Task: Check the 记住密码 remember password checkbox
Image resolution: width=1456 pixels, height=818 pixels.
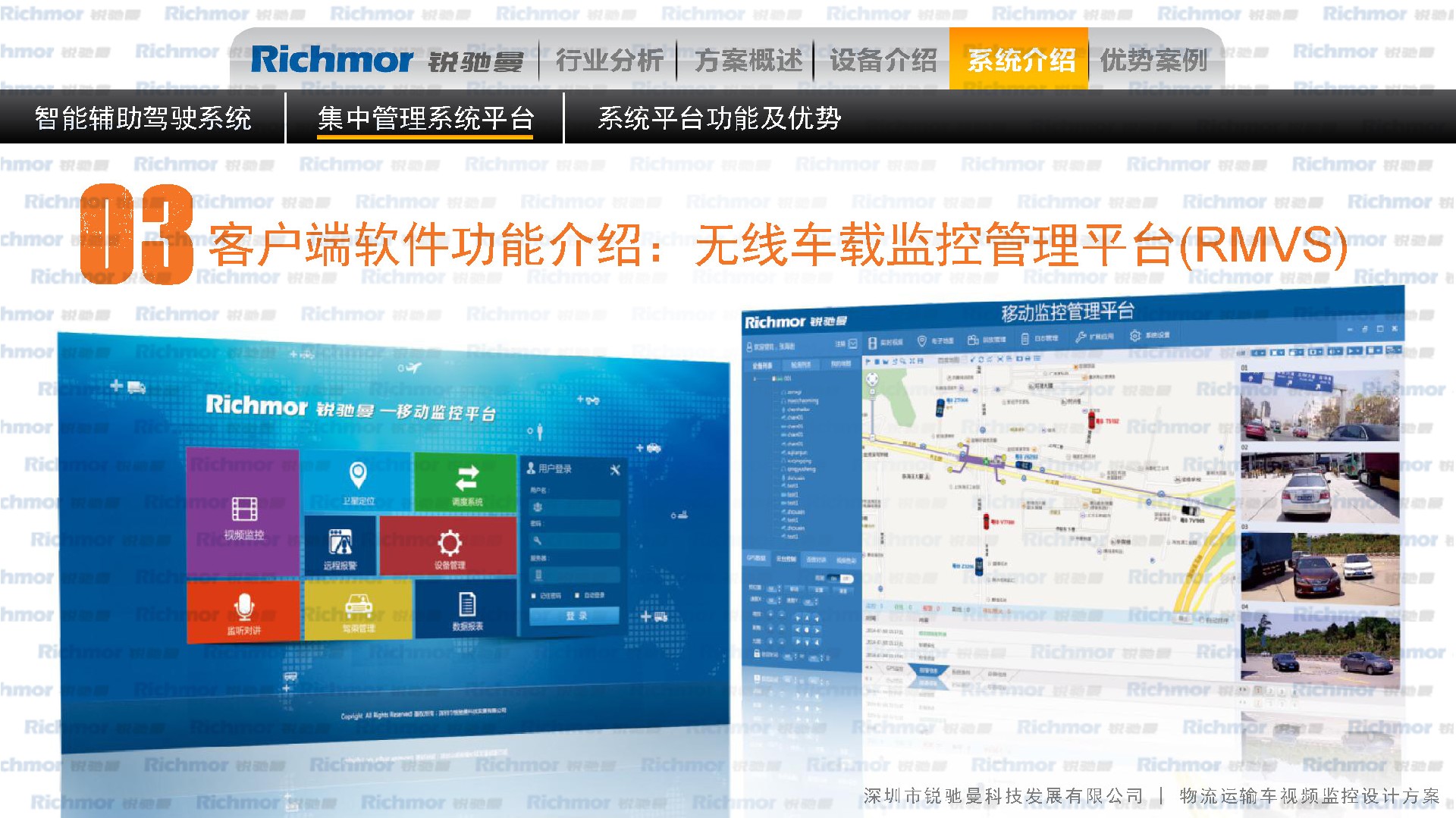Action: click(535, 596)
